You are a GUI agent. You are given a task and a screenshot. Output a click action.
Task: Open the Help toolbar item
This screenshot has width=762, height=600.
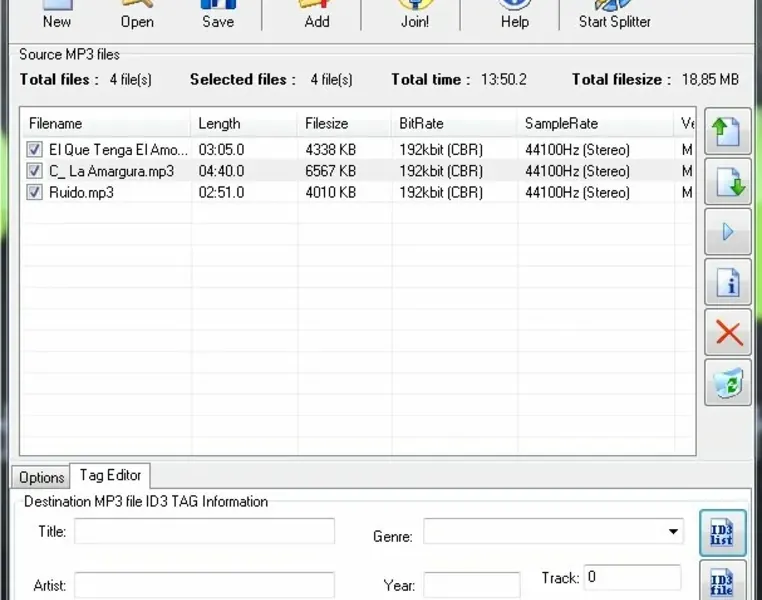pyautogui.click(x=515, y=15)
